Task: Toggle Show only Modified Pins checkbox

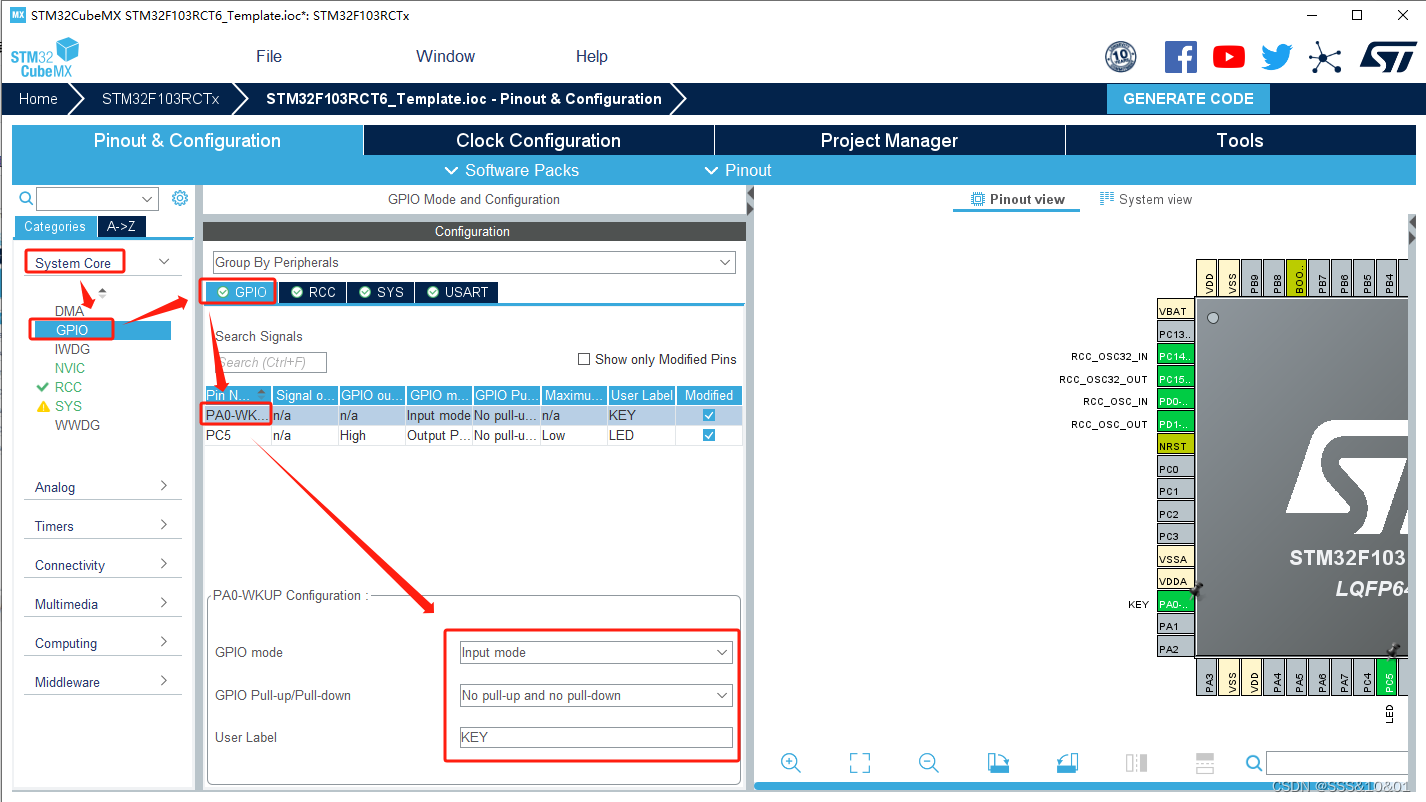Action: [x=584, y=359]
